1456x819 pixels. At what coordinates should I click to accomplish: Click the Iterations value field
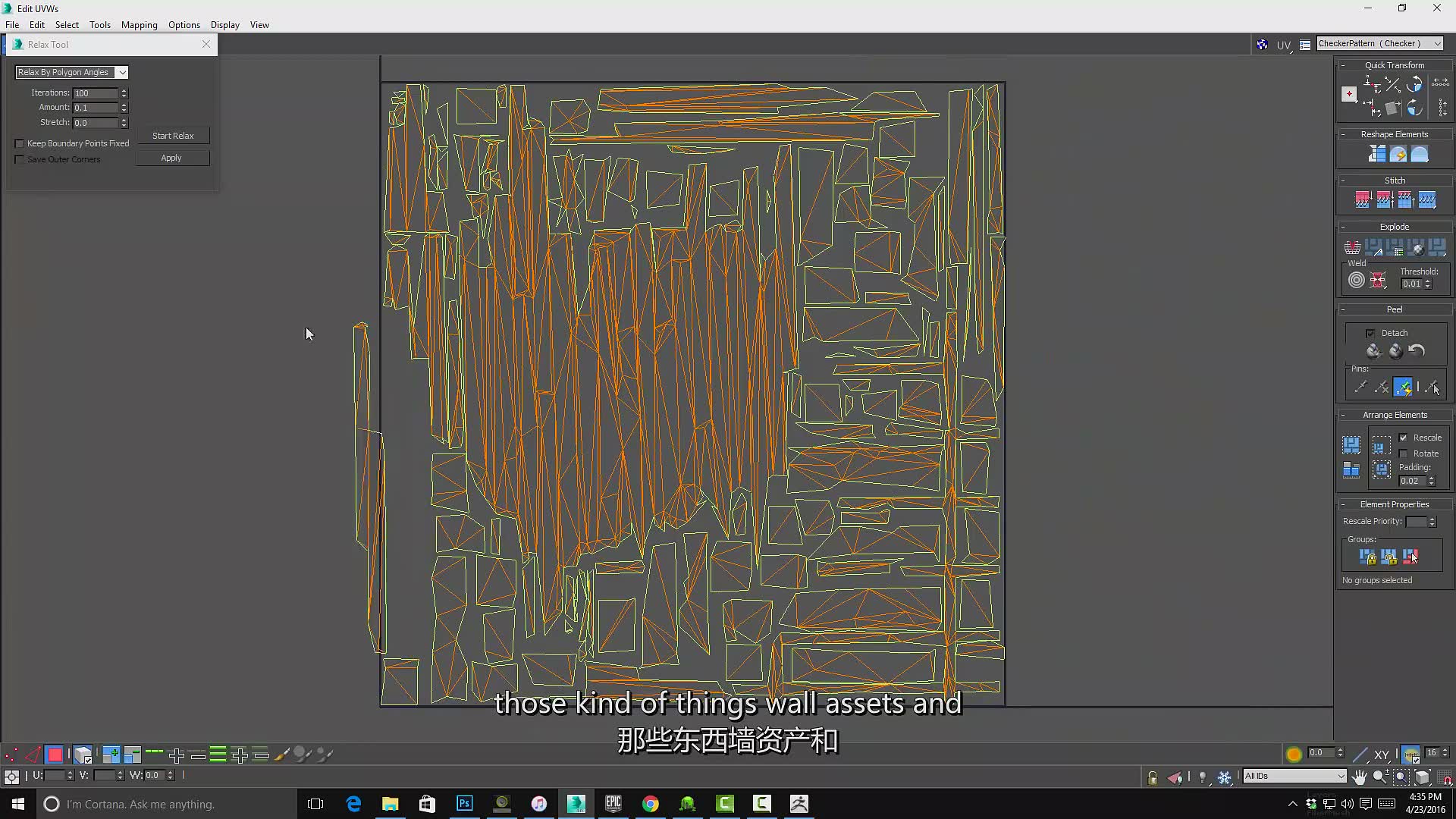coord(96,93)
